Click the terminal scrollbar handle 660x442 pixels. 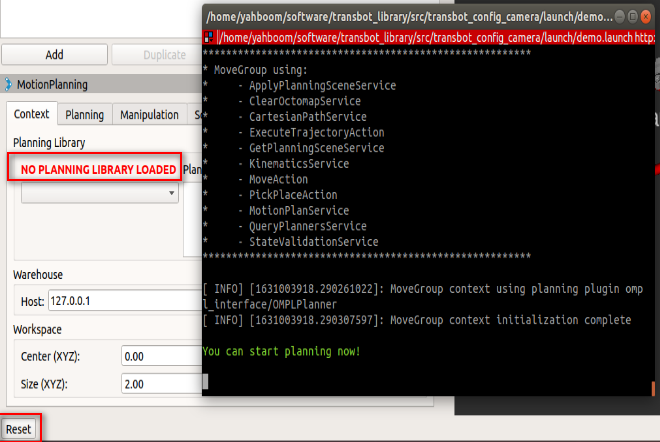(653, 388)
